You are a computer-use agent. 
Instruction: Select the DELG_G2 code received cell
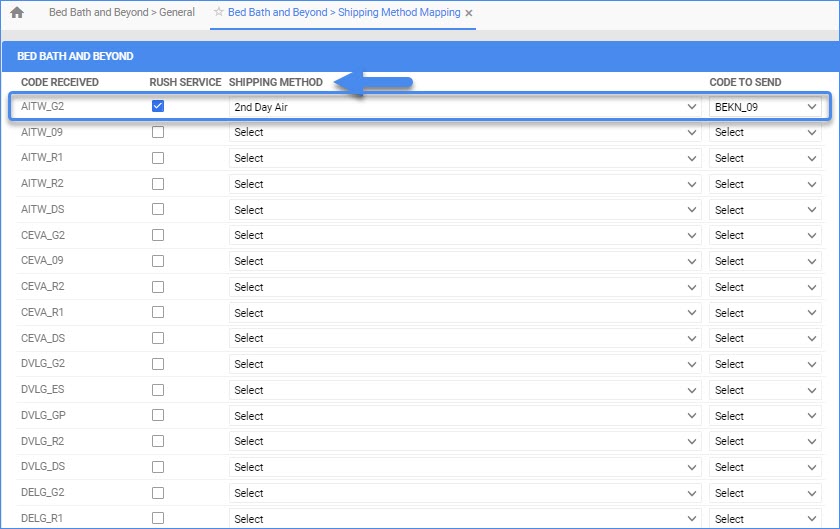42,492
